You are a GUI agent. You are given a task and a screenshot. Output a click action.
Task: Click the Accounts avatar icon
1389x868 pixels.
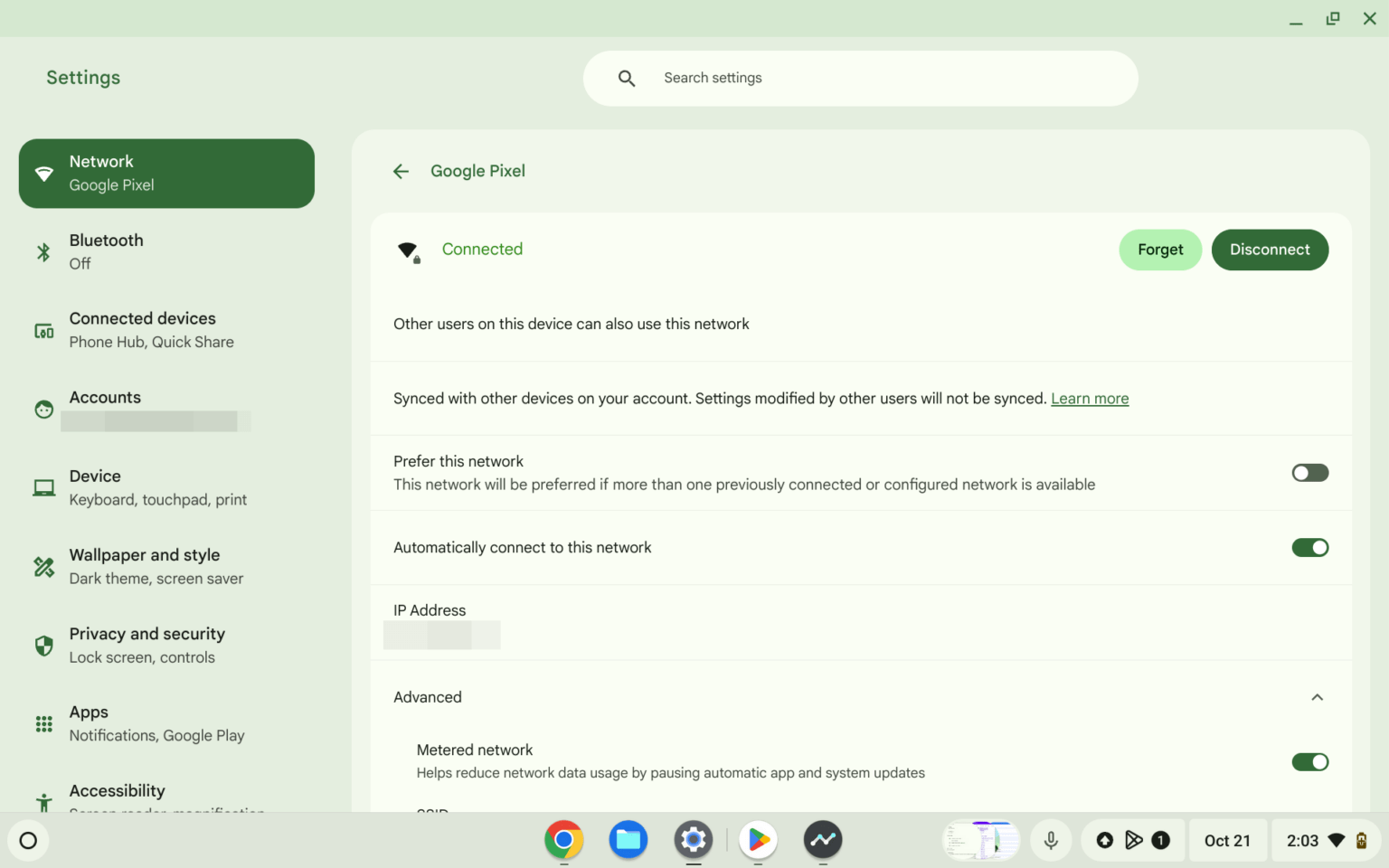pos(43,409)
